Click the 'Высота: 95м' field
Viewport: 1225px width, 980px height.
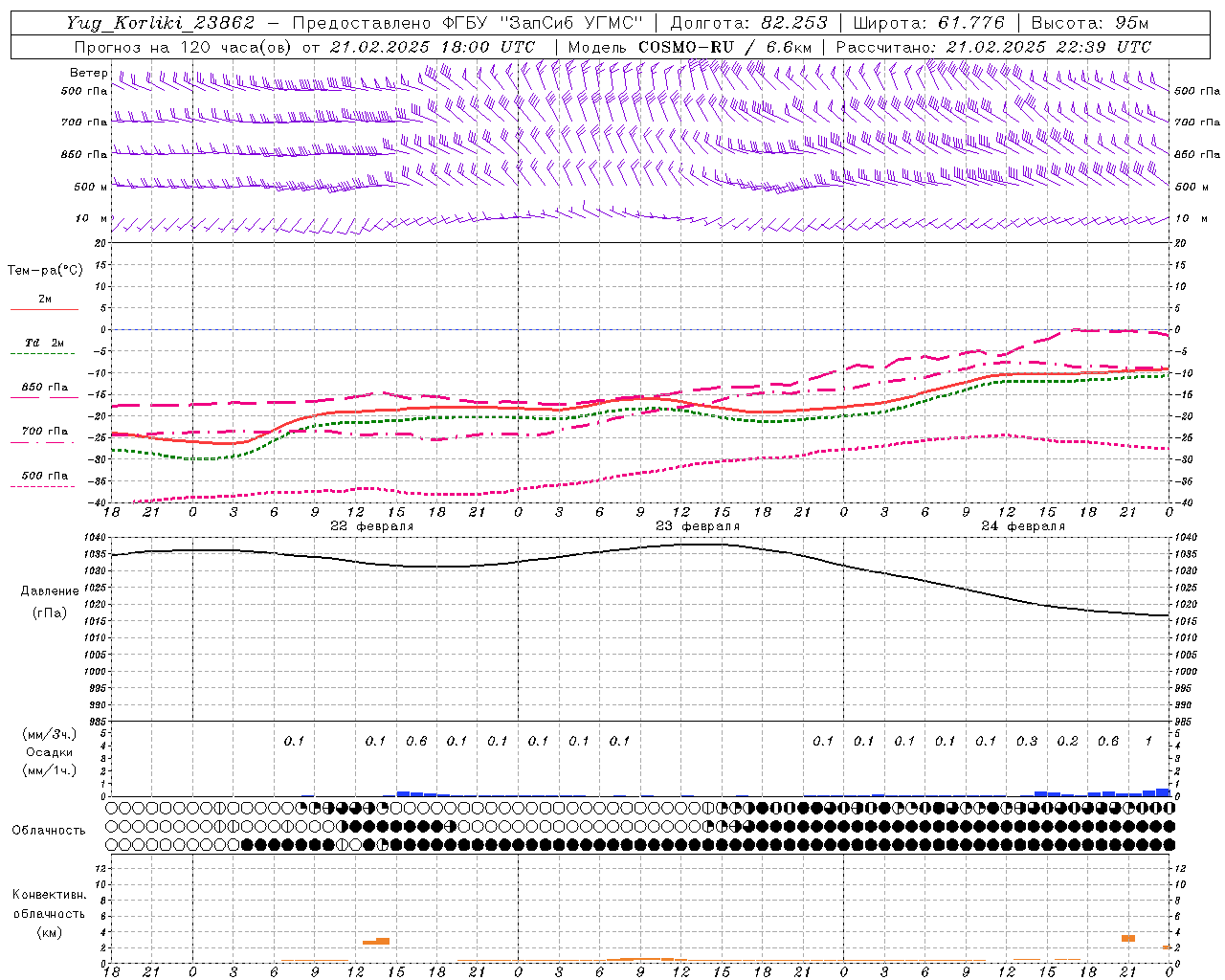click(1089, 23)
